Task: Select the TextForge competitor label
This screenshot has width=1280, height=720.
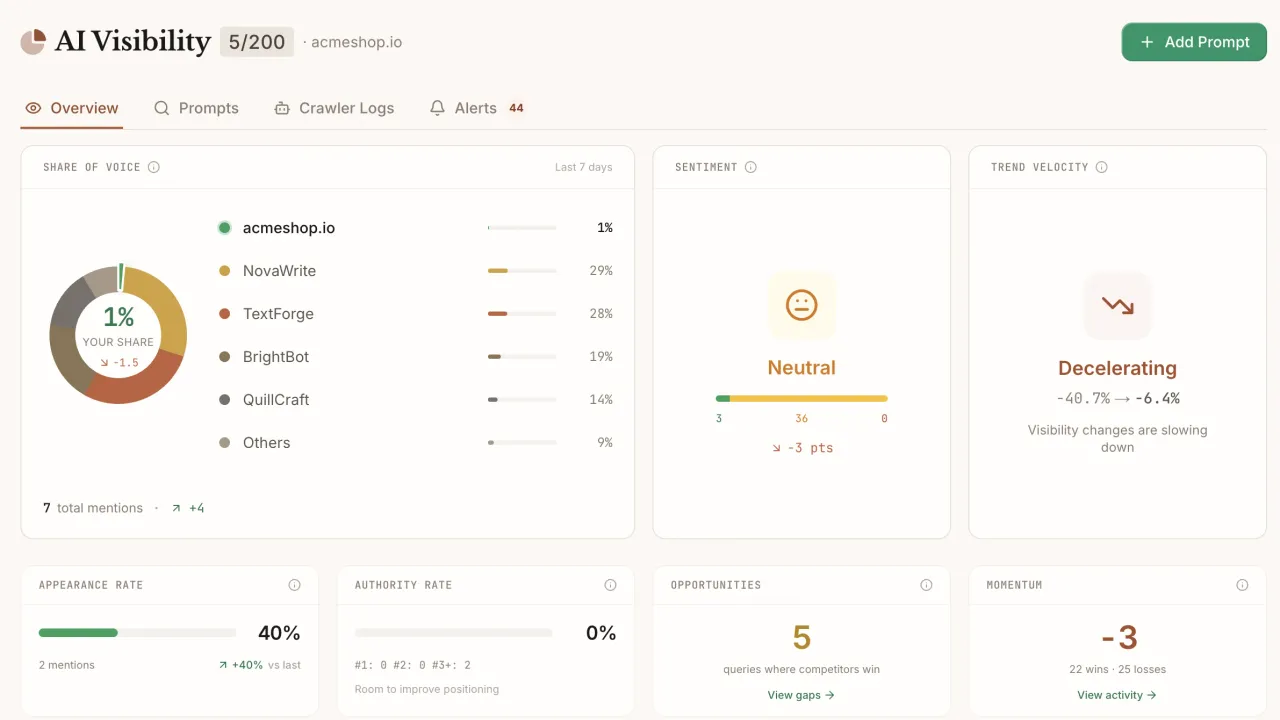Action: coord(278,314)
